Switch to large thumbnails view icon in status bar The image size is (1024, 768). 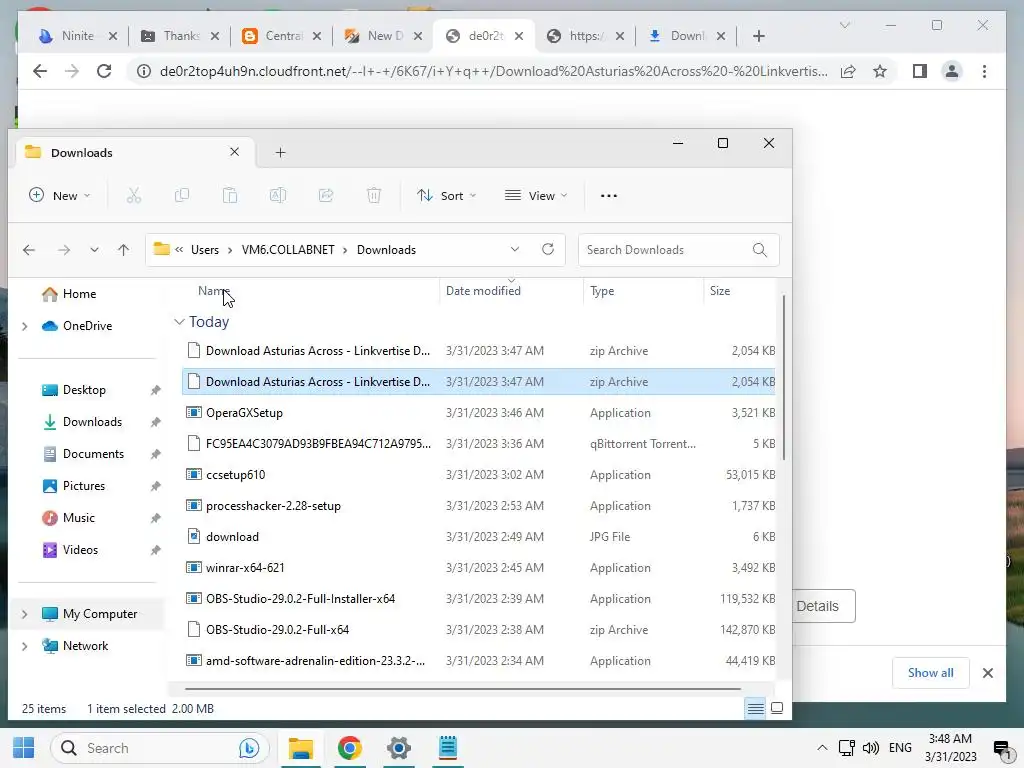[x=777, y=709]
